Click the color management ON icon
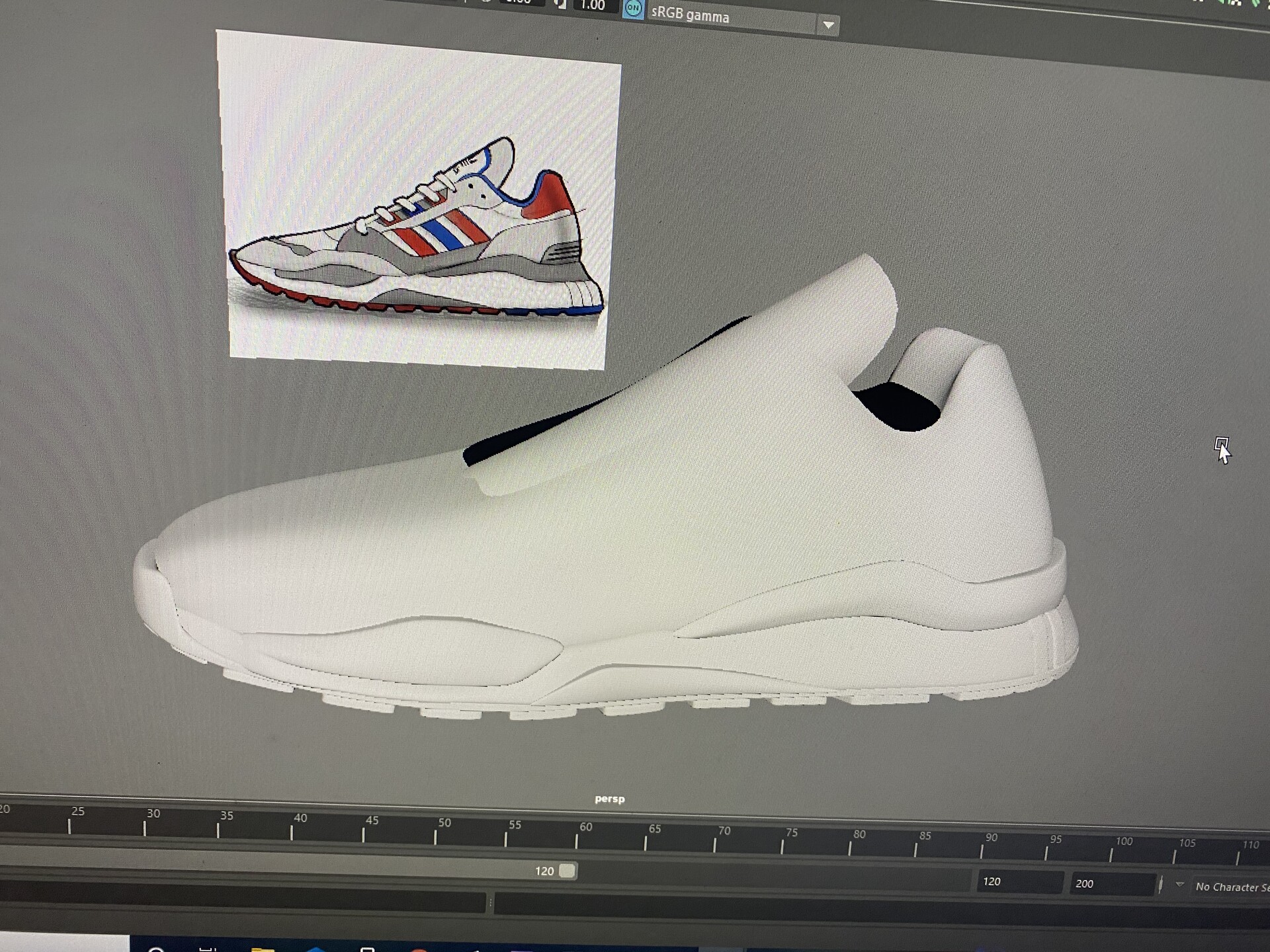The width and height of the screenshot is (1270, 952). (633, 8)
